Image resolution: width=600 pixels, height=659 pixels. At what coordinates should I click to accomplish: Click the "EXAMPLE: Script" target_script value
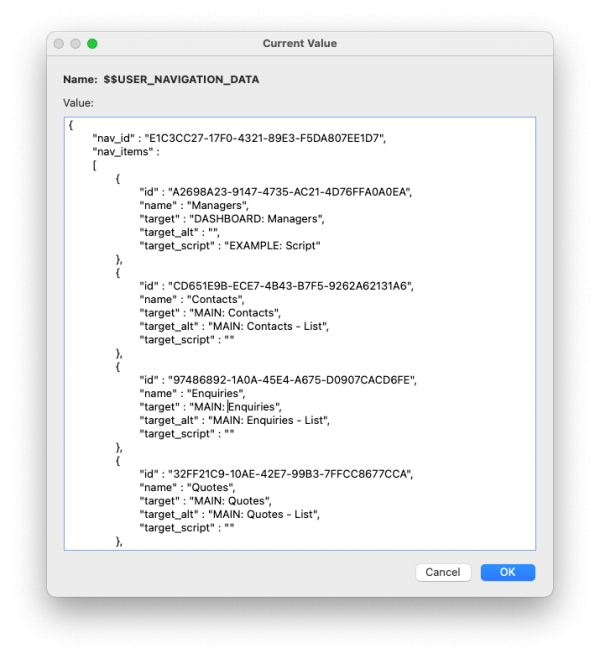pos(272,246)
